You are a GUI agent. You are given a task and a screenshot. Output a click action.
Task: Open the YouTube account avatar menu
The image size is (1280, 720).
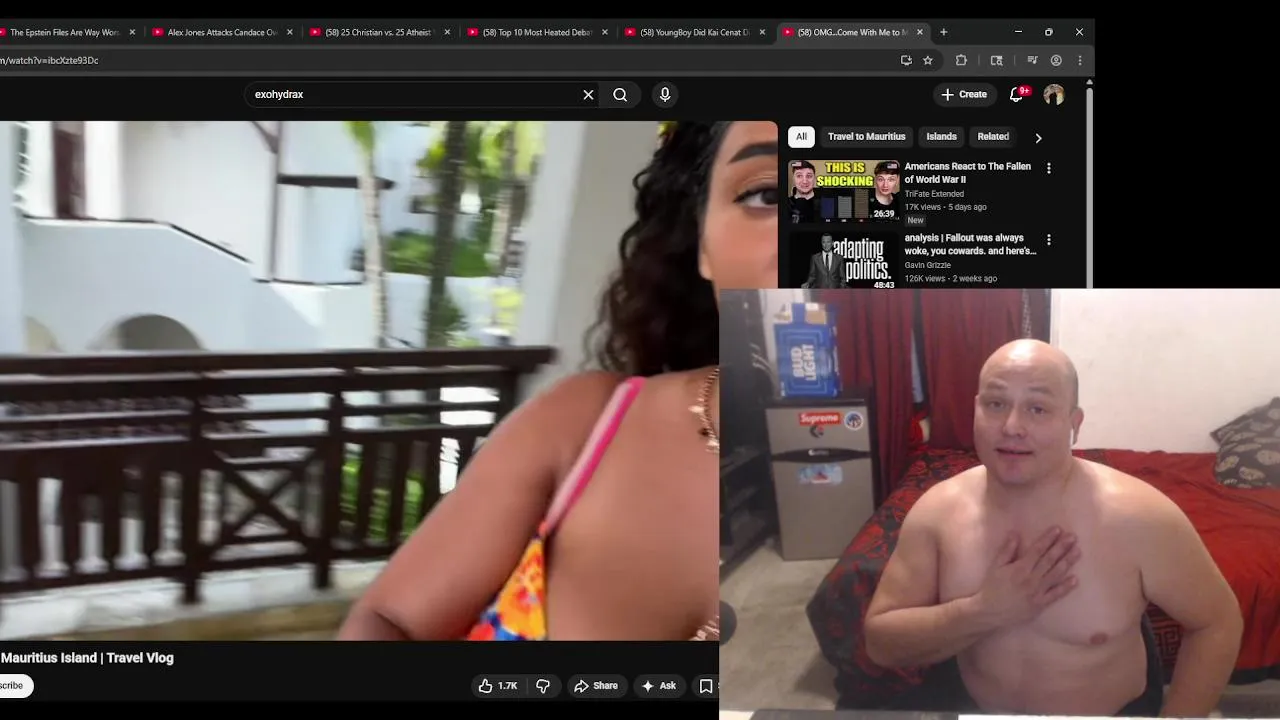[x=1054, y=95]
